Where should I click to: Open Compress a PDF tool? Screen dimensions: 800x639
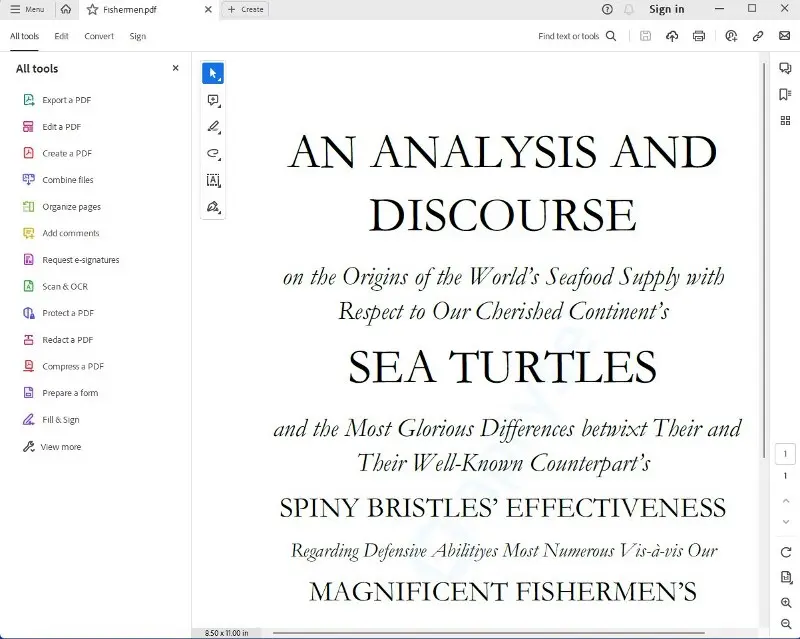[x=63, y=366]
